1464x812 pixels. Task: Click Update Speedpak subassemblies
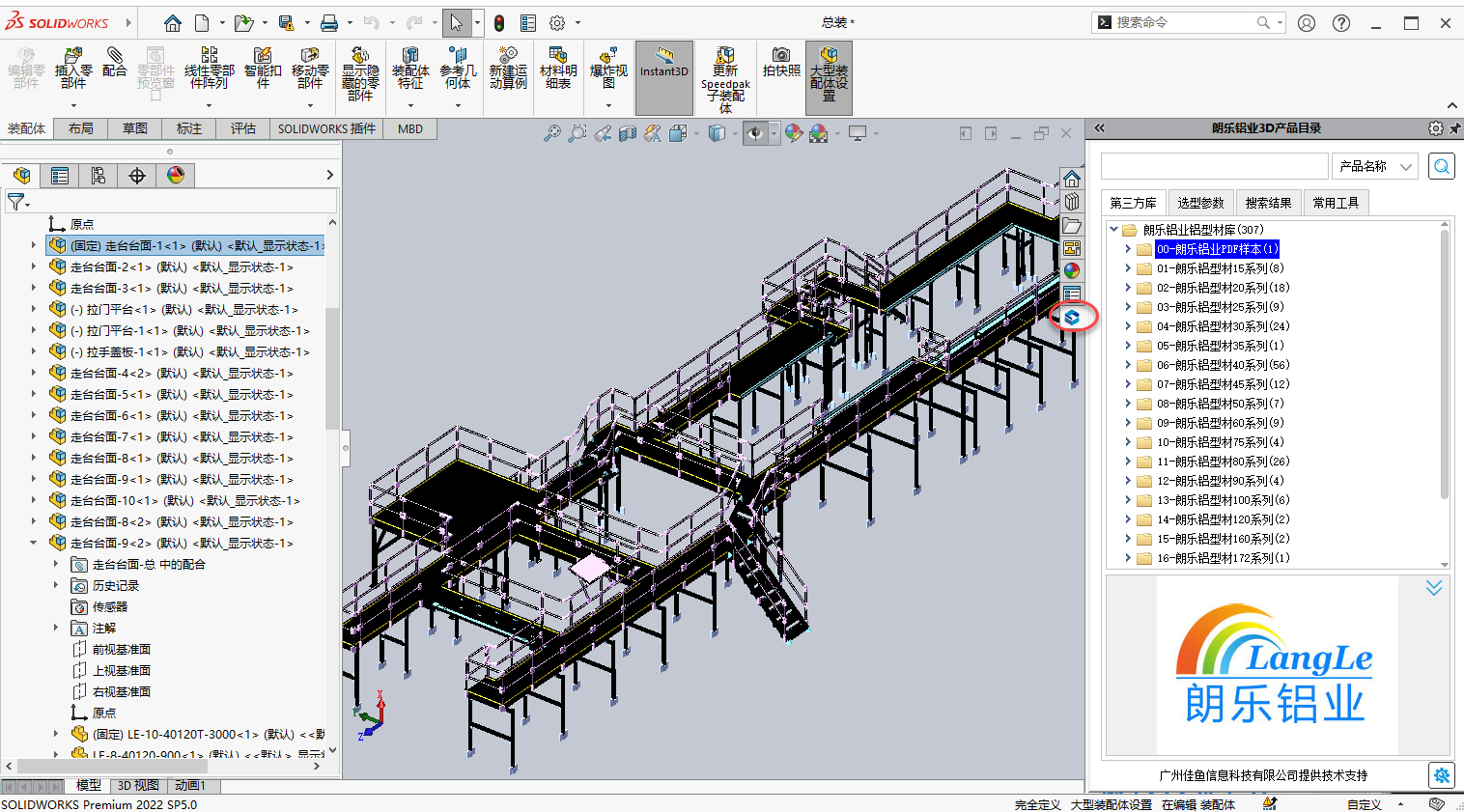(x=725, y=79)
